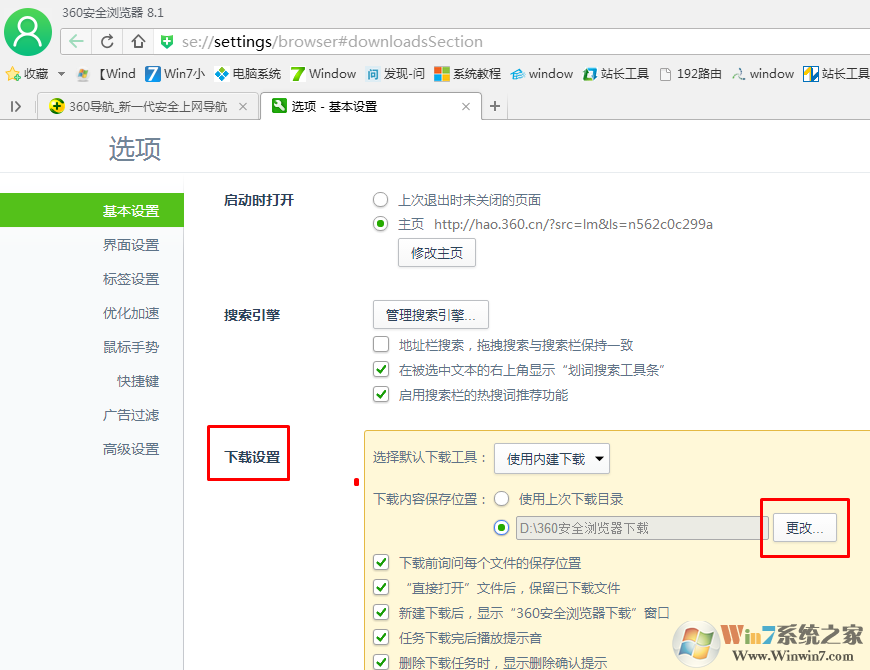Select 上次退出时未关闭的页面 radio option
870x670 pixels.
(380, 200)
